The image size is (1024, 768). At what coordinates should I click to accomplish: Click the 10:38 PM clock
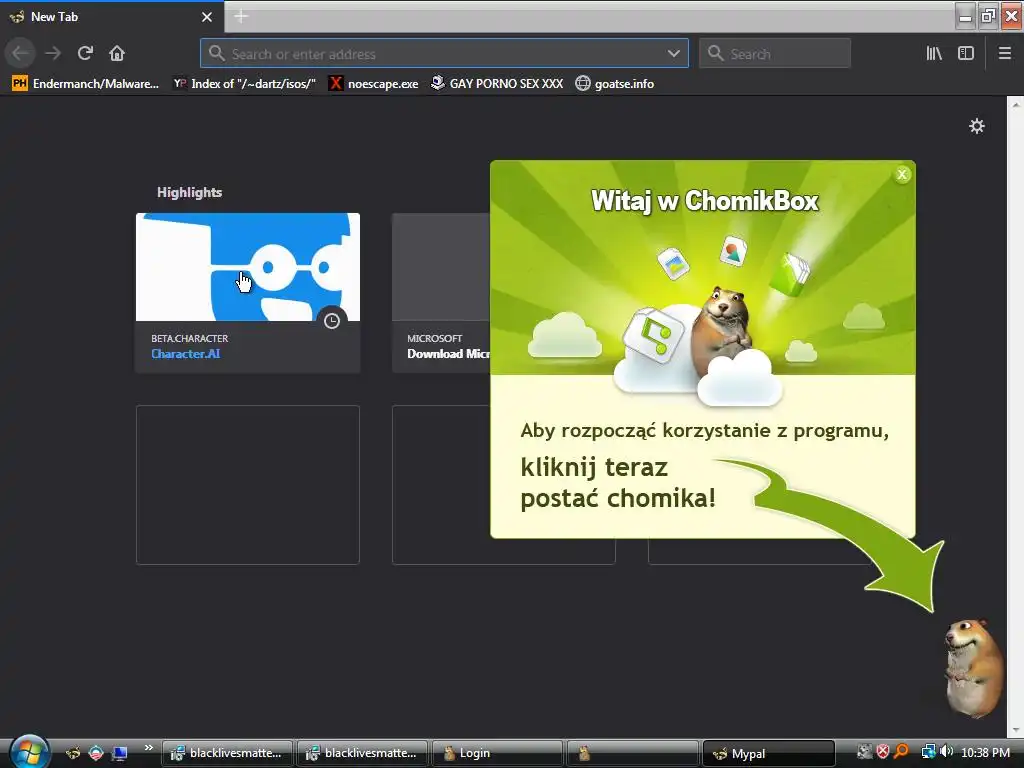pyautogui.click(x=985, y=752)
